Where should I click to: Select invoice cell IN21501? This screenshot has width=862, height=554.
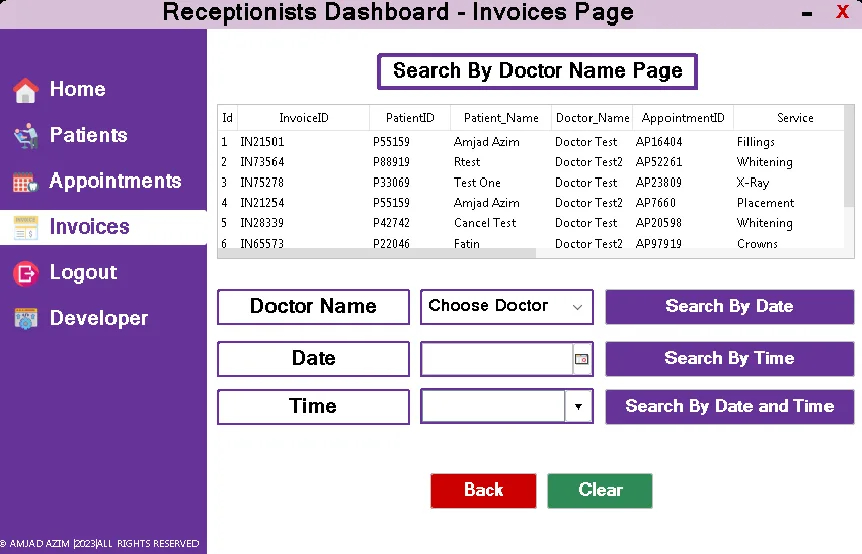click(262, 142)
